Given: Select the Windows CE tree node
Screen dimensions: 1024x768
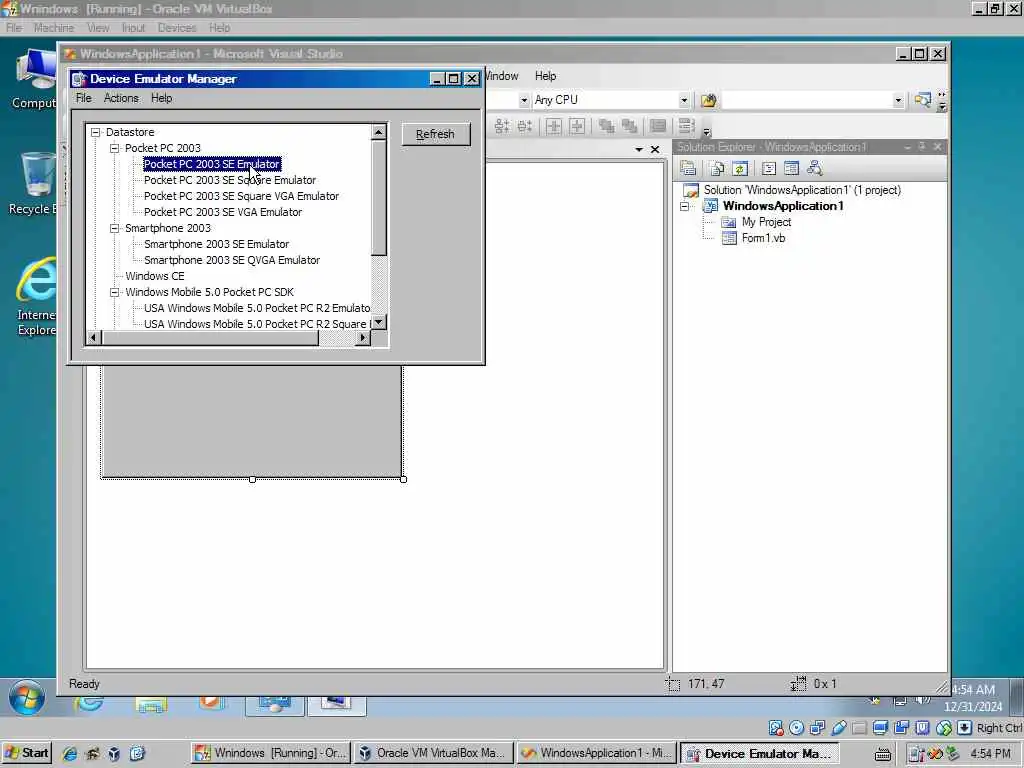Looking at the screenshot, I should click(155, 276).
